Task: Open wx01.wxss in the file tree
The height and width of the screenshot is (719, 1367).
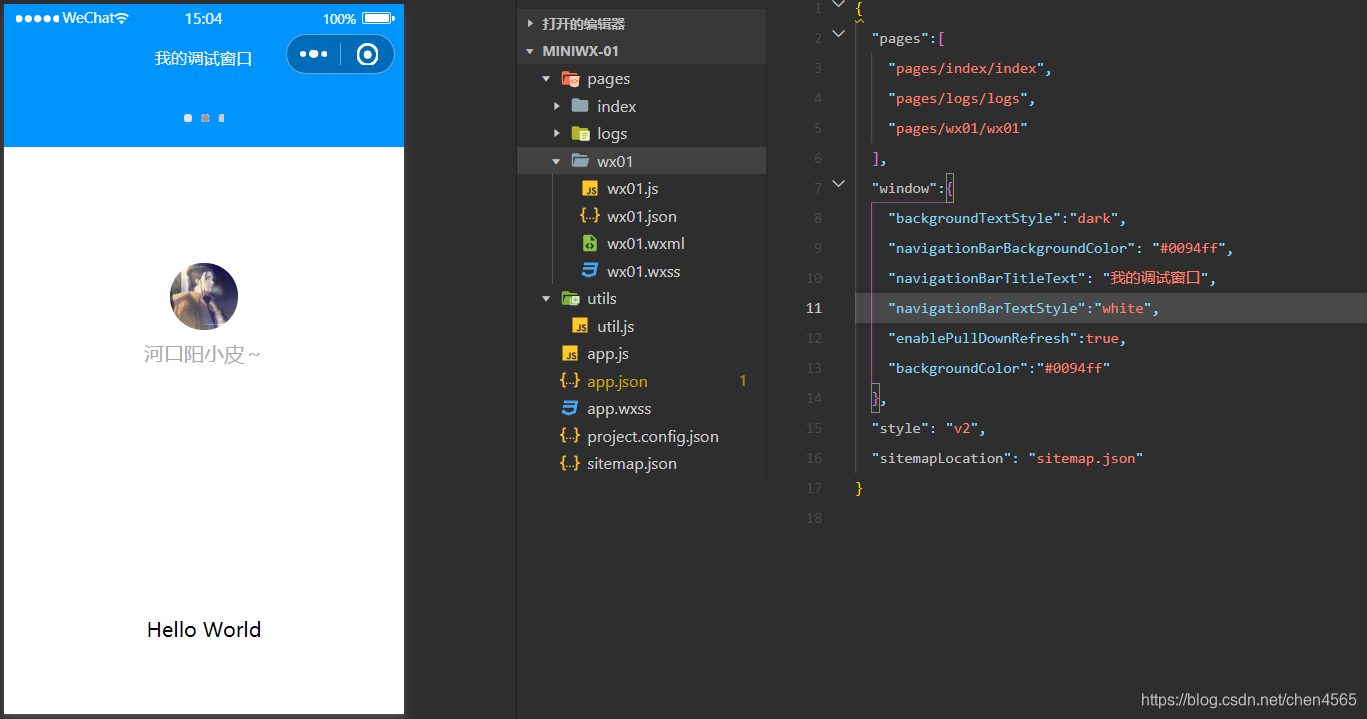Action: (644, 271)
